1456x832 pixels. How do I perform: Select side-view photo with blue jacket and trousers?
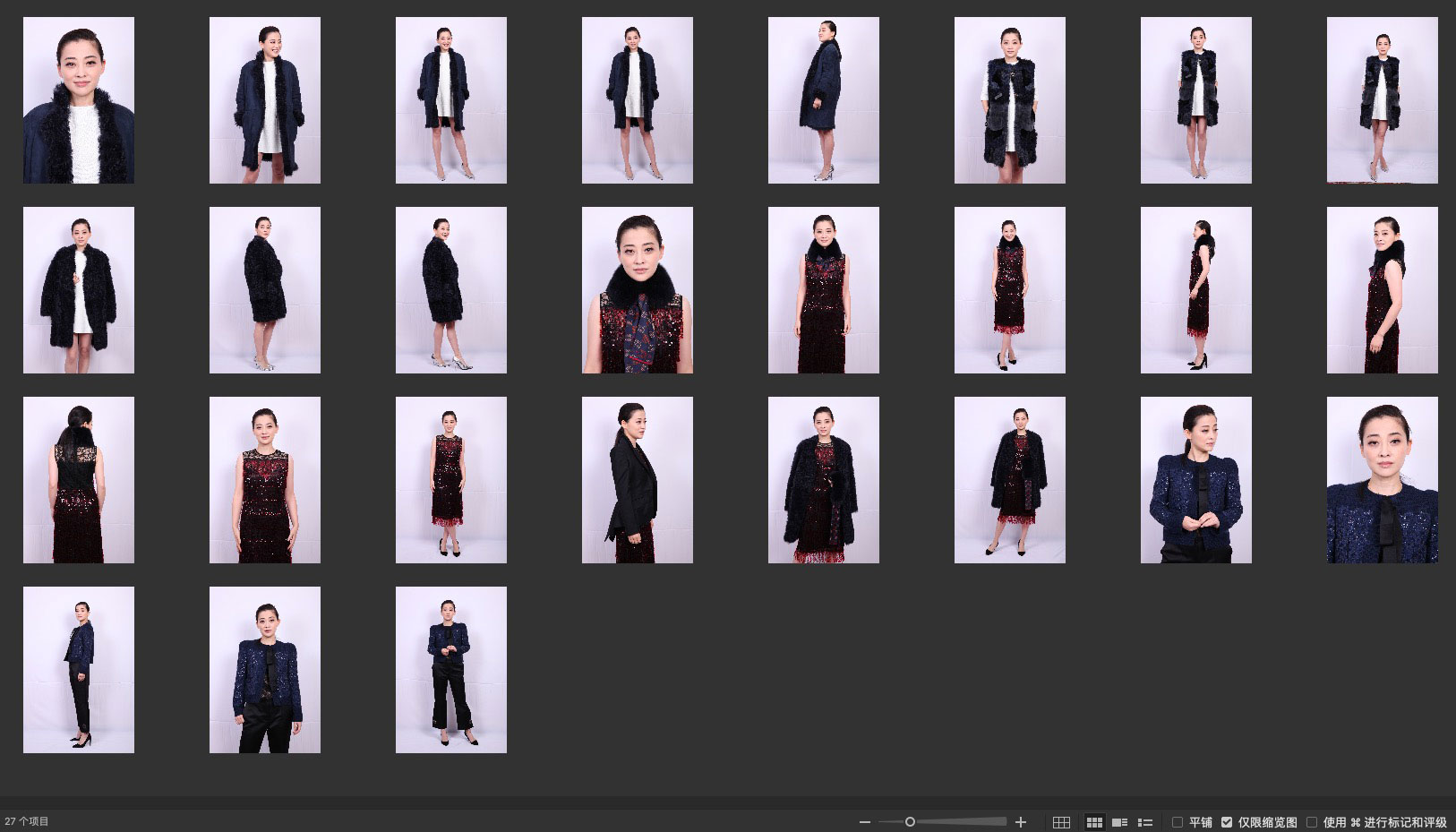[x=79, y=670]
